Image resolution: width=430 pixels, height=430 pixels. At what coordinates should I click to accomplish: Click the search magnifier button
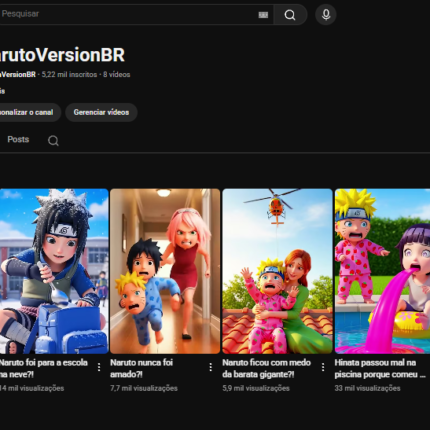point(290,15)
